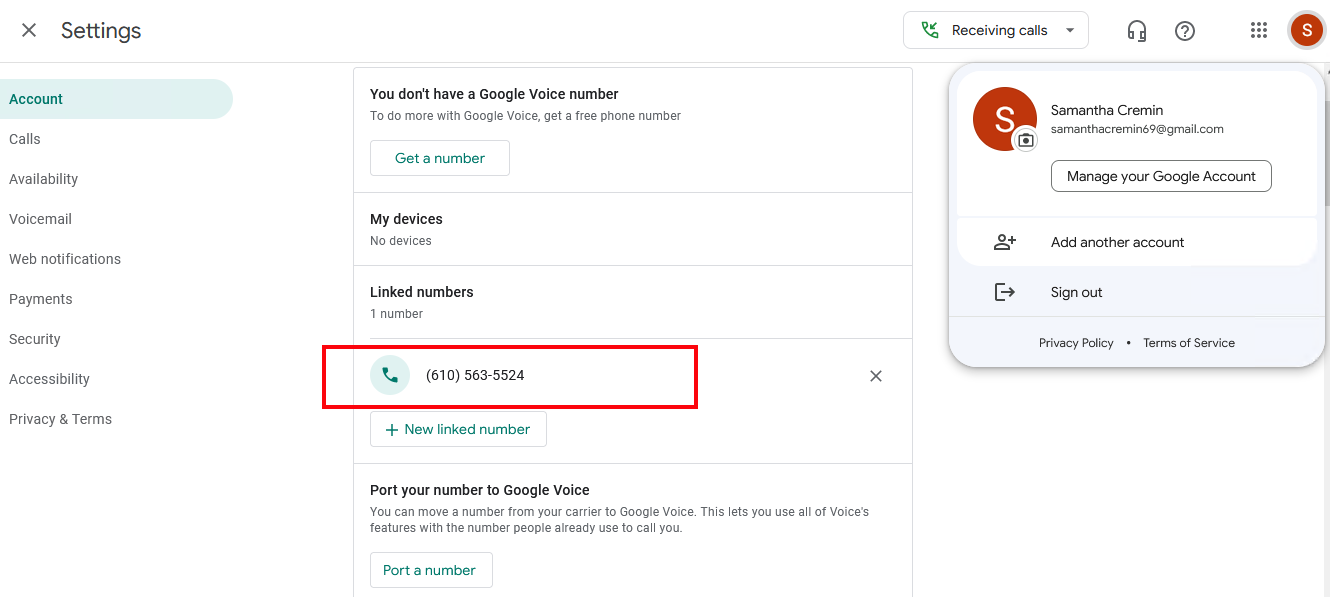
Task: Click the (610) 563-5524 number text
Action: tap(475, 375)
